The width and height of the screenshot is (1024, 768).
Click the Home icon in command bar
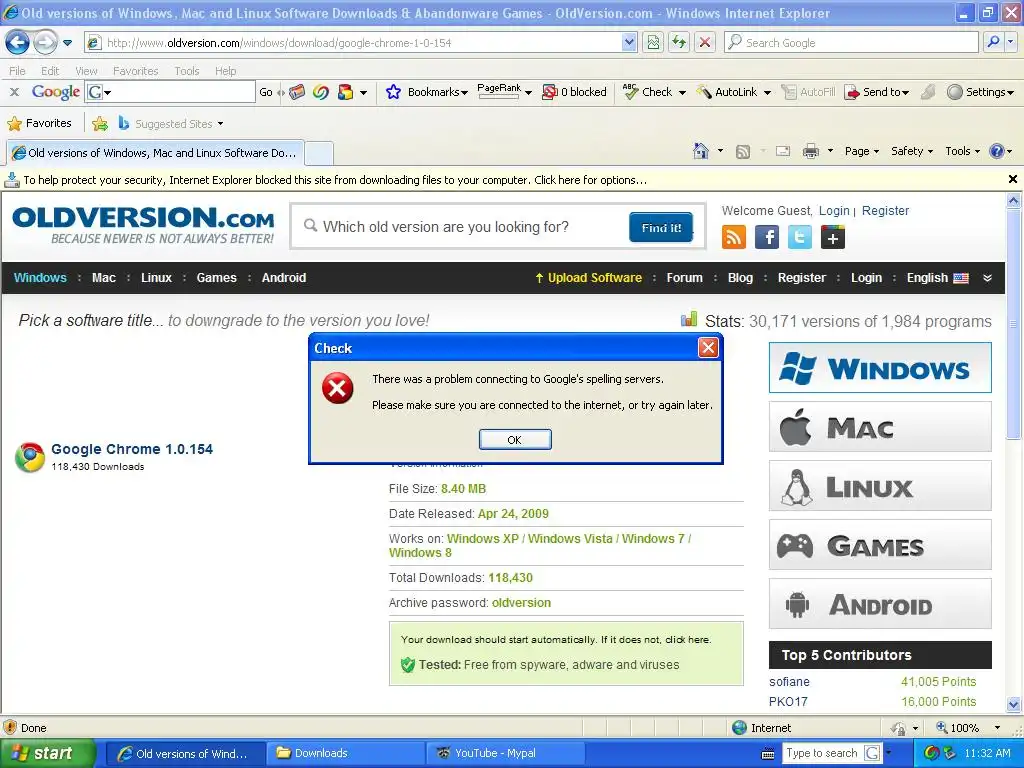point(700,152)
